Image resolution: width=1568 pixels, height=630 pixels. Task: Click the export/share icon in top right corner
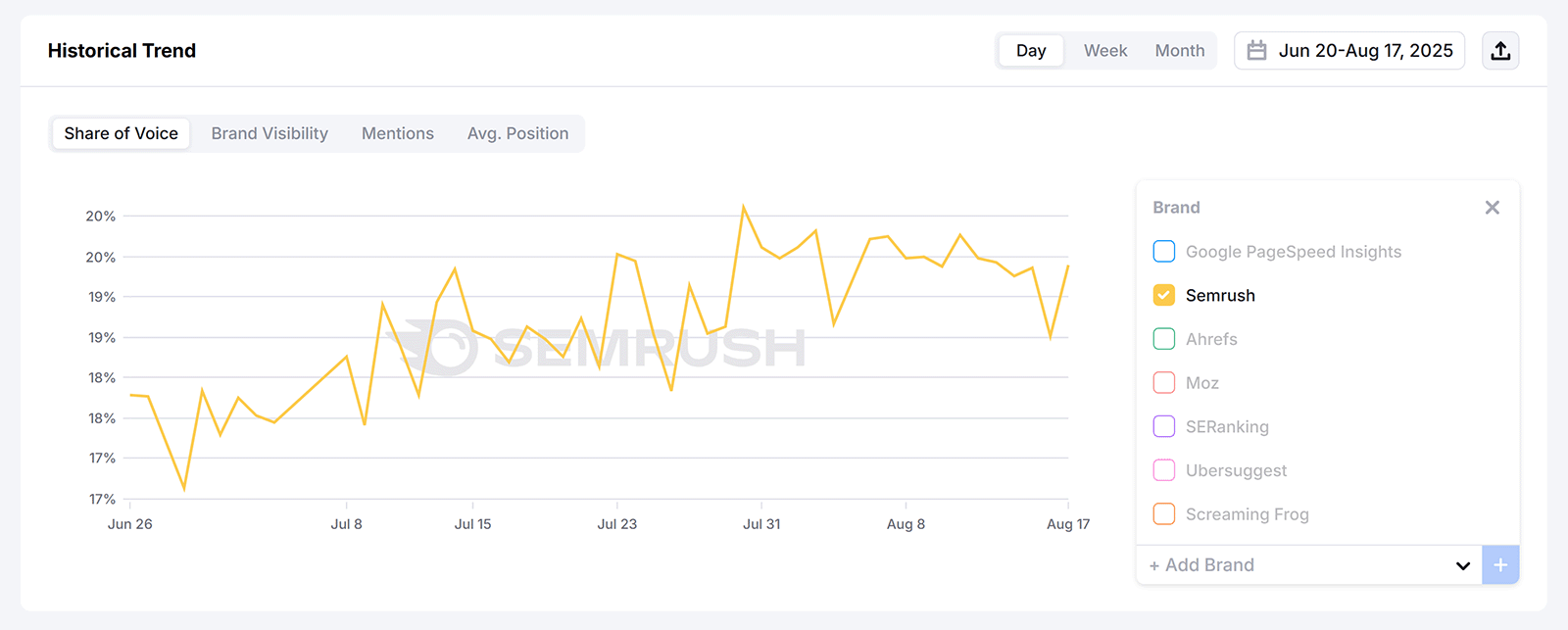1500,50
